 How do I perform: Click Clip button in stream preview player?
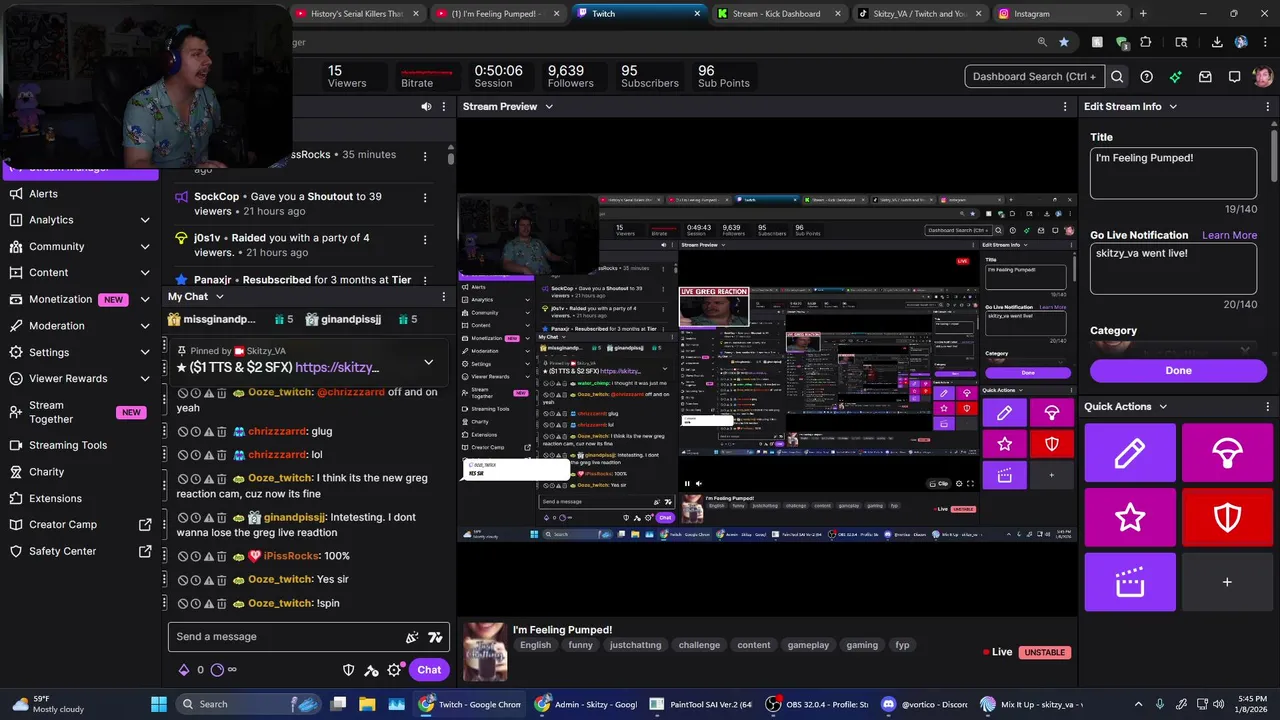[939, 484]
